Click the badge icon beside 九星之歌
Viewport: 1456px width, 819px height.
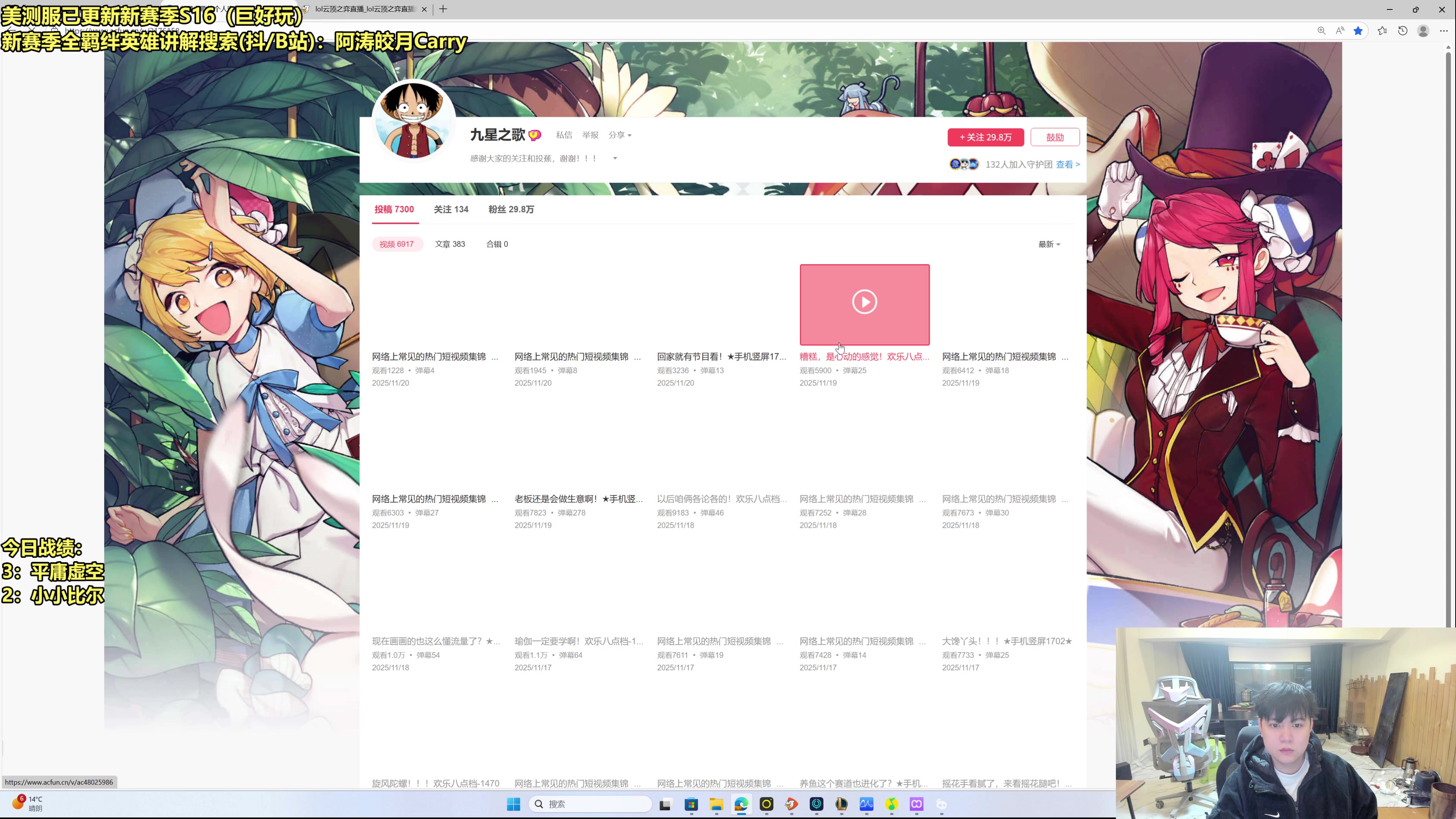coord(535,135)
